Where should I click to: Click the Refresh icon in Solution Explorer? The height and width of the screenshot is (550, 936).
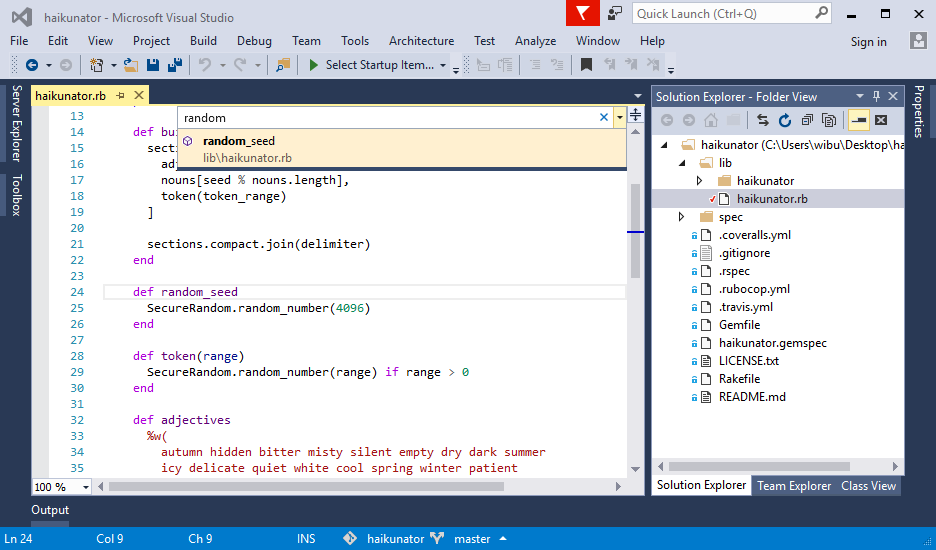785,120
